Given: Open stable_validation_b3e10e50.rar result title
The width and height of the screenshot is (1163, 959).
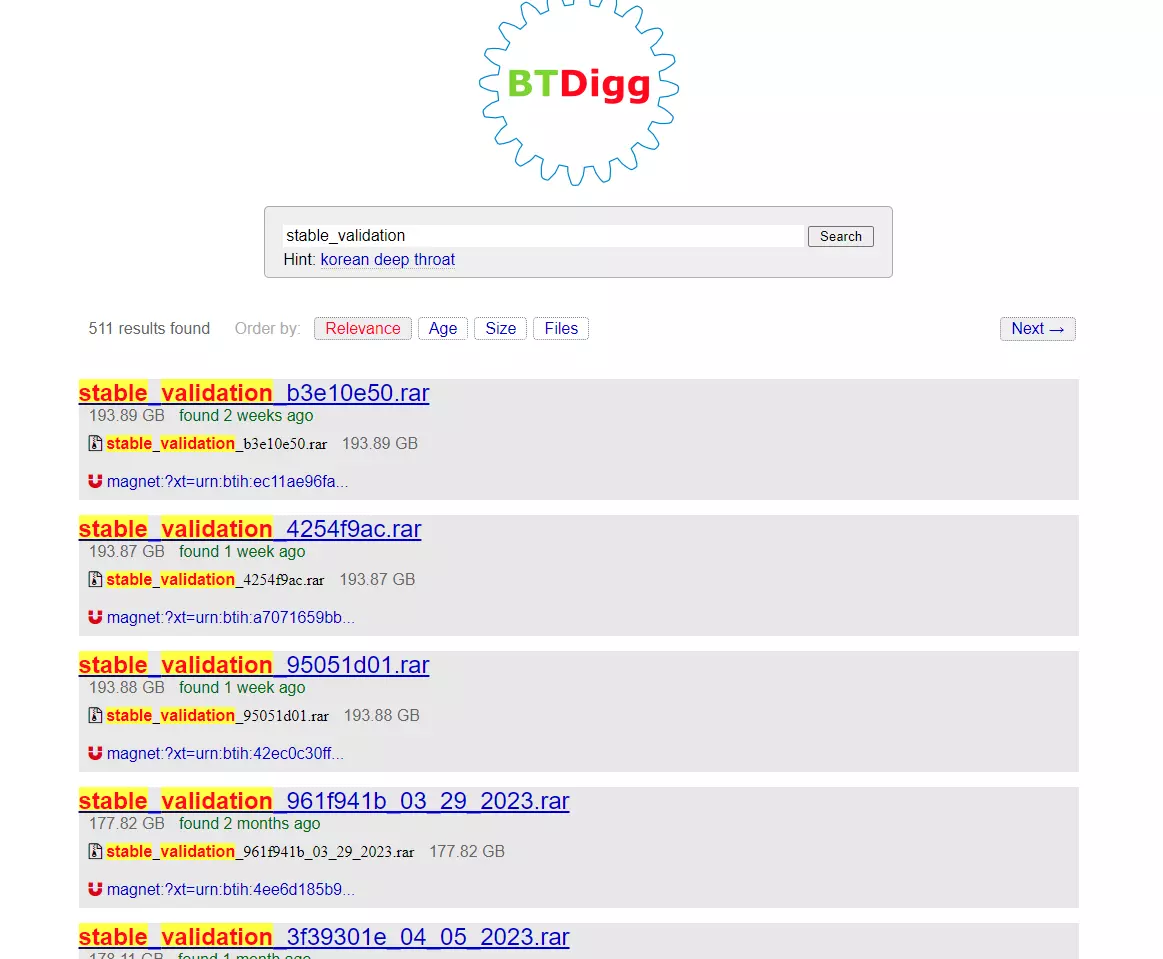Looking at the screenshot, I should coord(254,392).
